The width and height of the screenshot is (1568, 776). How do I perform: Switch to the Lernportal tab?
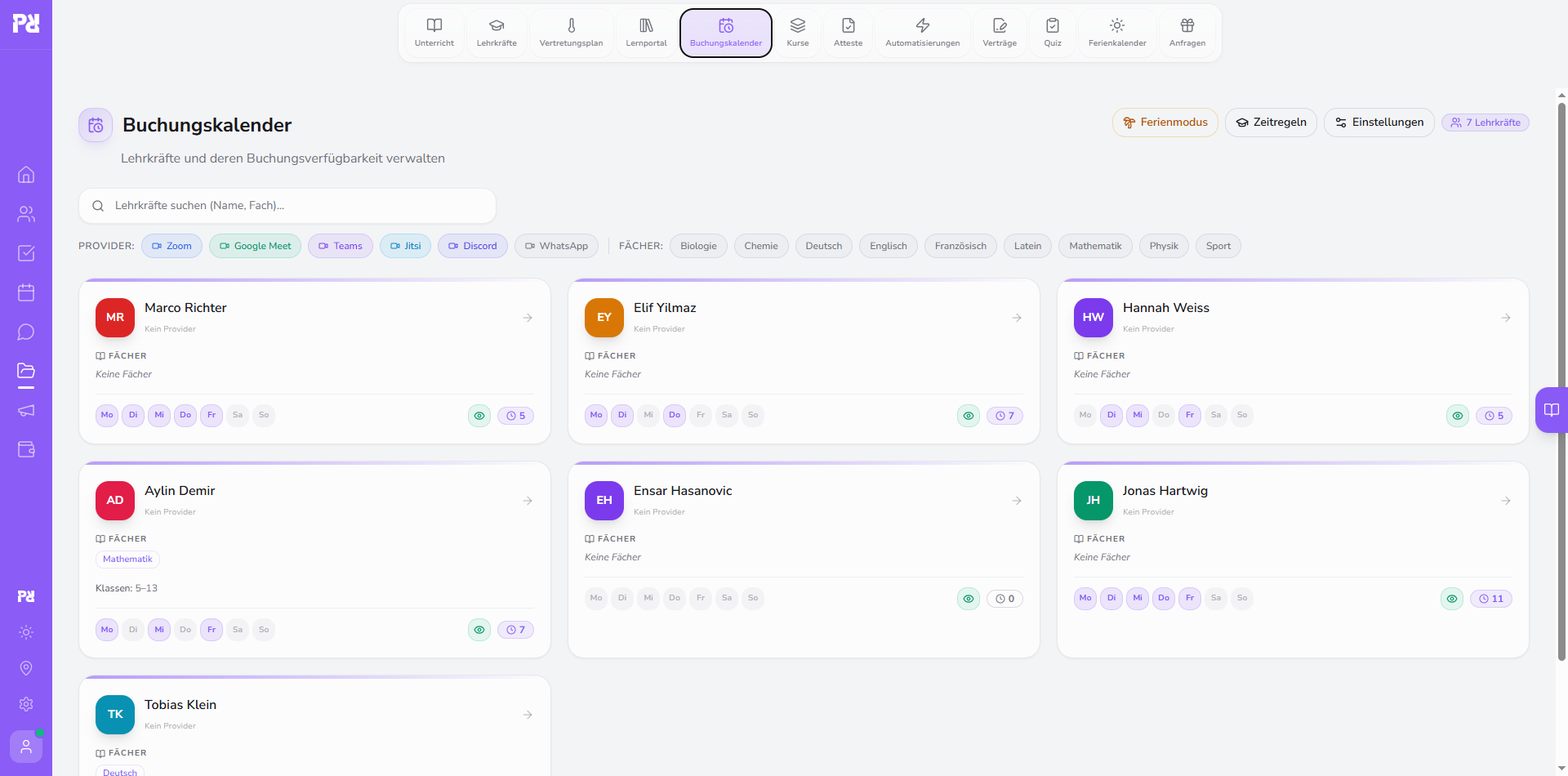(x=646, y=33)
